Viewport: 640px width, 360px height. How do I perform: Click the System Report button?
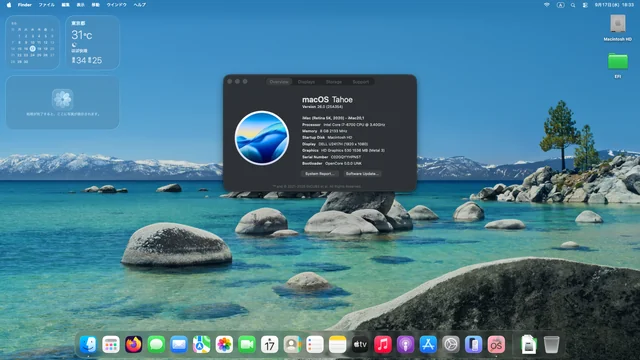click(x=320, y=173)
